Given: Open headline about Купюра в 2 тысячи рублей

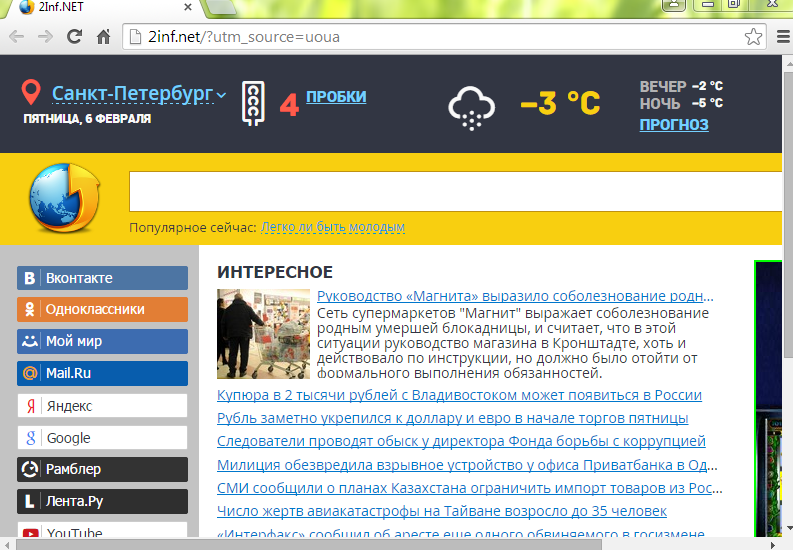Looking at the screenshot, I should click(x=459, y=395).
